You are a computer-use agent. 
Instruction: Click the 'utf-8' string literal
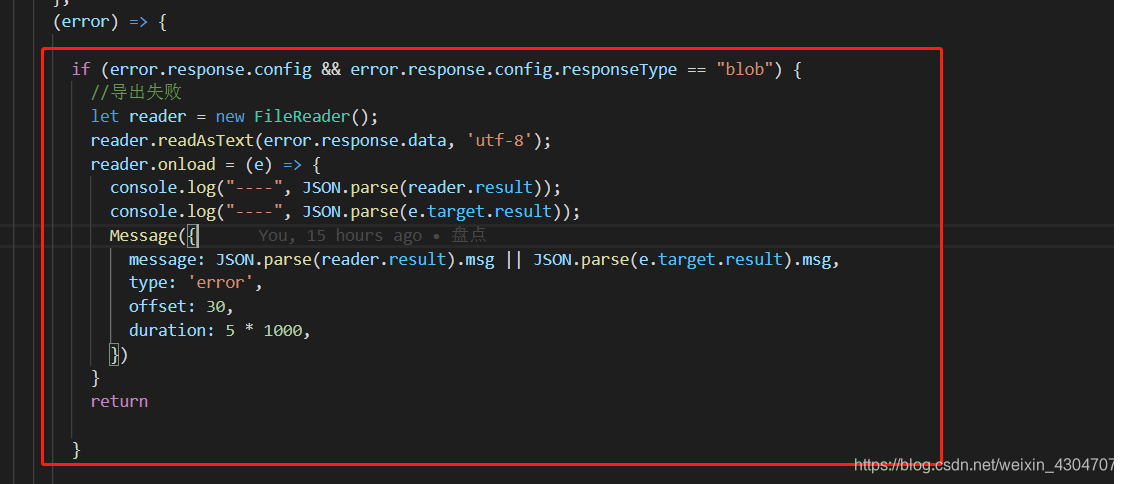pos(499,140)
